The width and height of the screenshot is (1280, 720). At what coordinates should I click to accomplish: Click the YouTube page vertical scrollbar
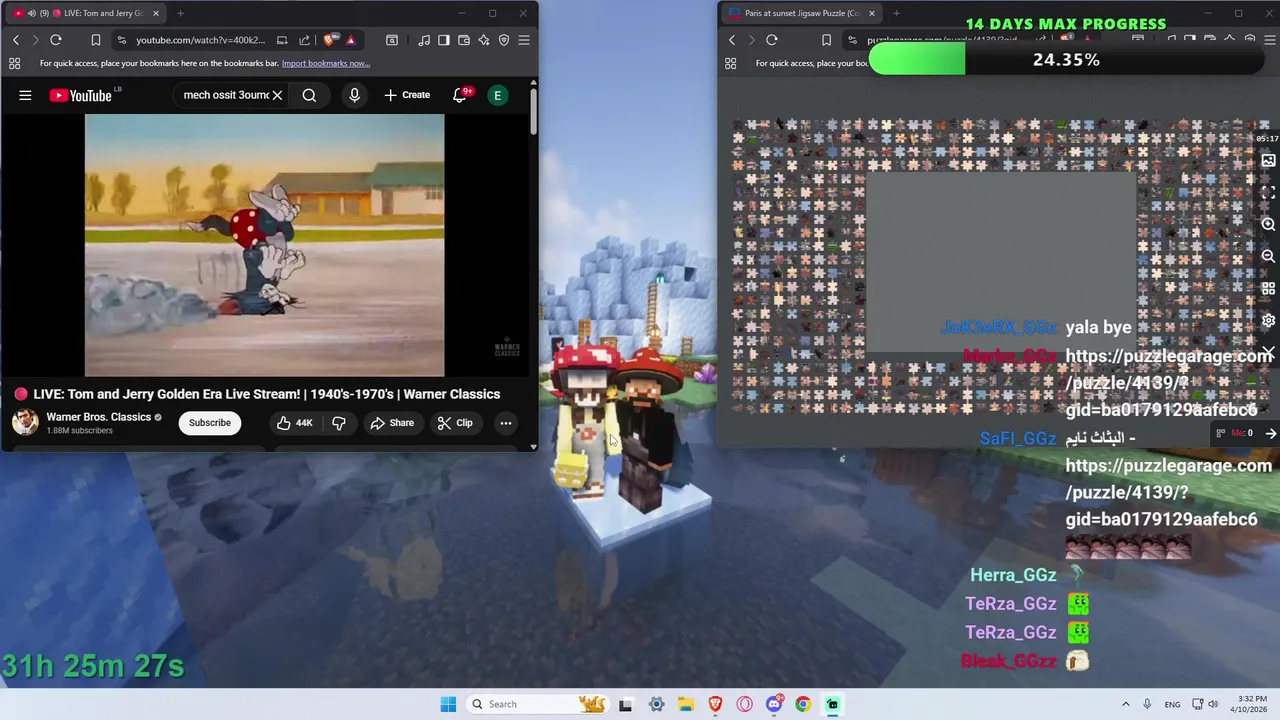click(533, 112)
